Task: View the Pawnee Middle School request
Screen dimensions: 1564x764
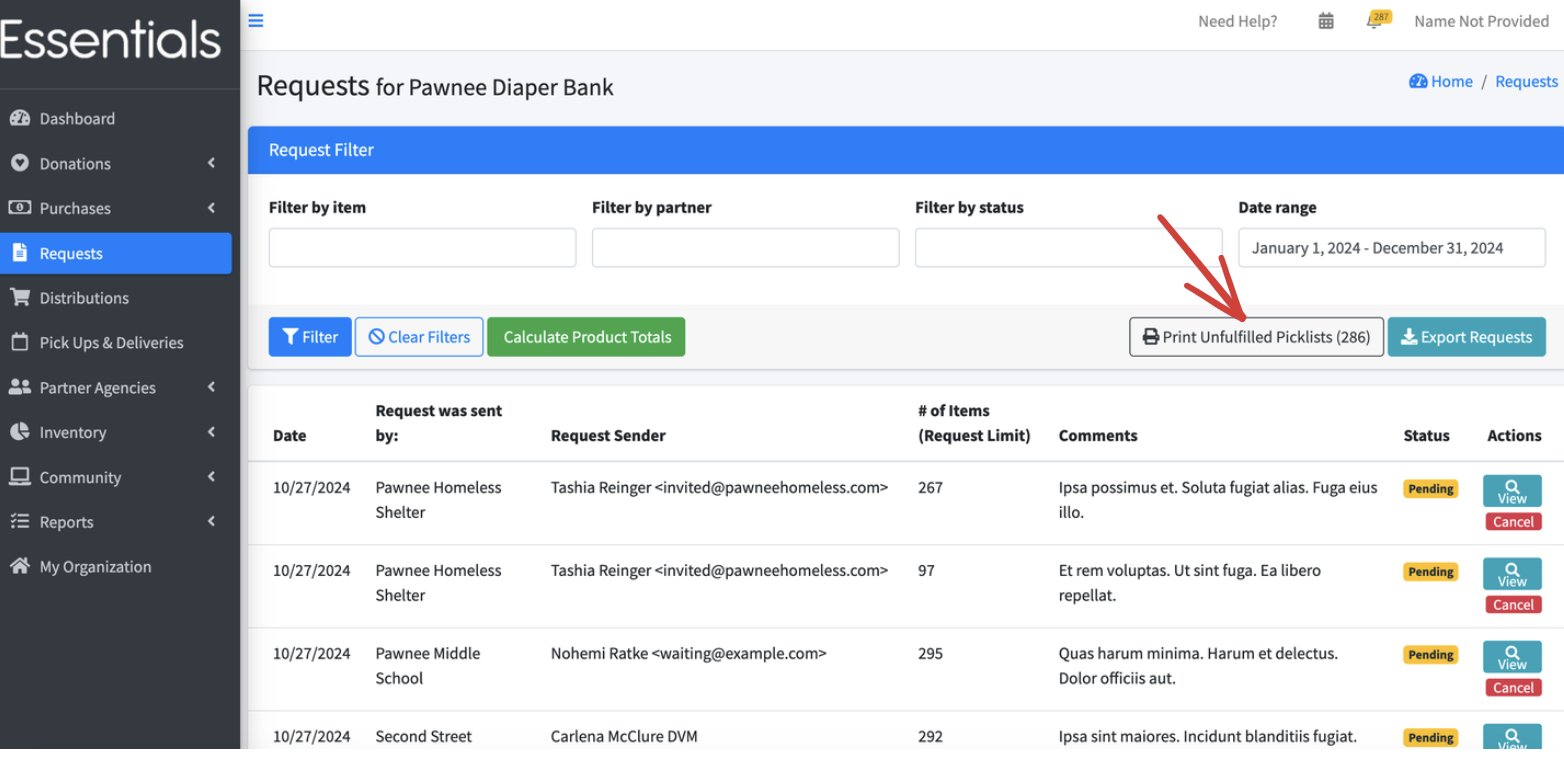Action: [1512, 657]
